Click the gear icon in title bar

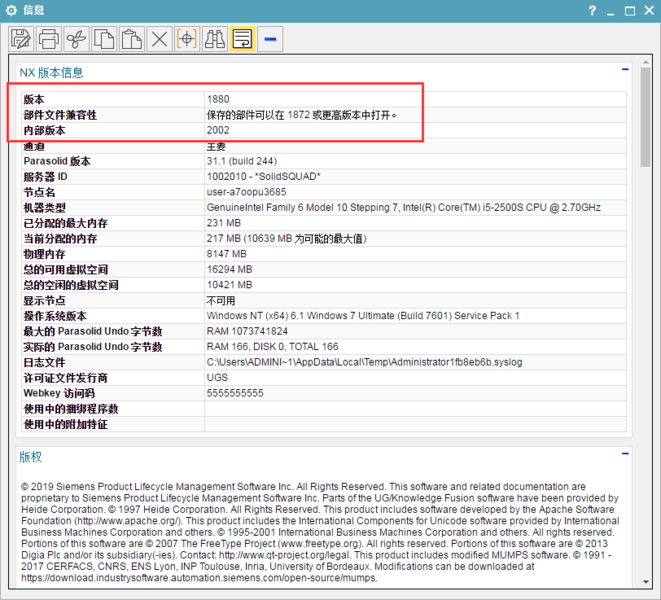coord(11,10)
